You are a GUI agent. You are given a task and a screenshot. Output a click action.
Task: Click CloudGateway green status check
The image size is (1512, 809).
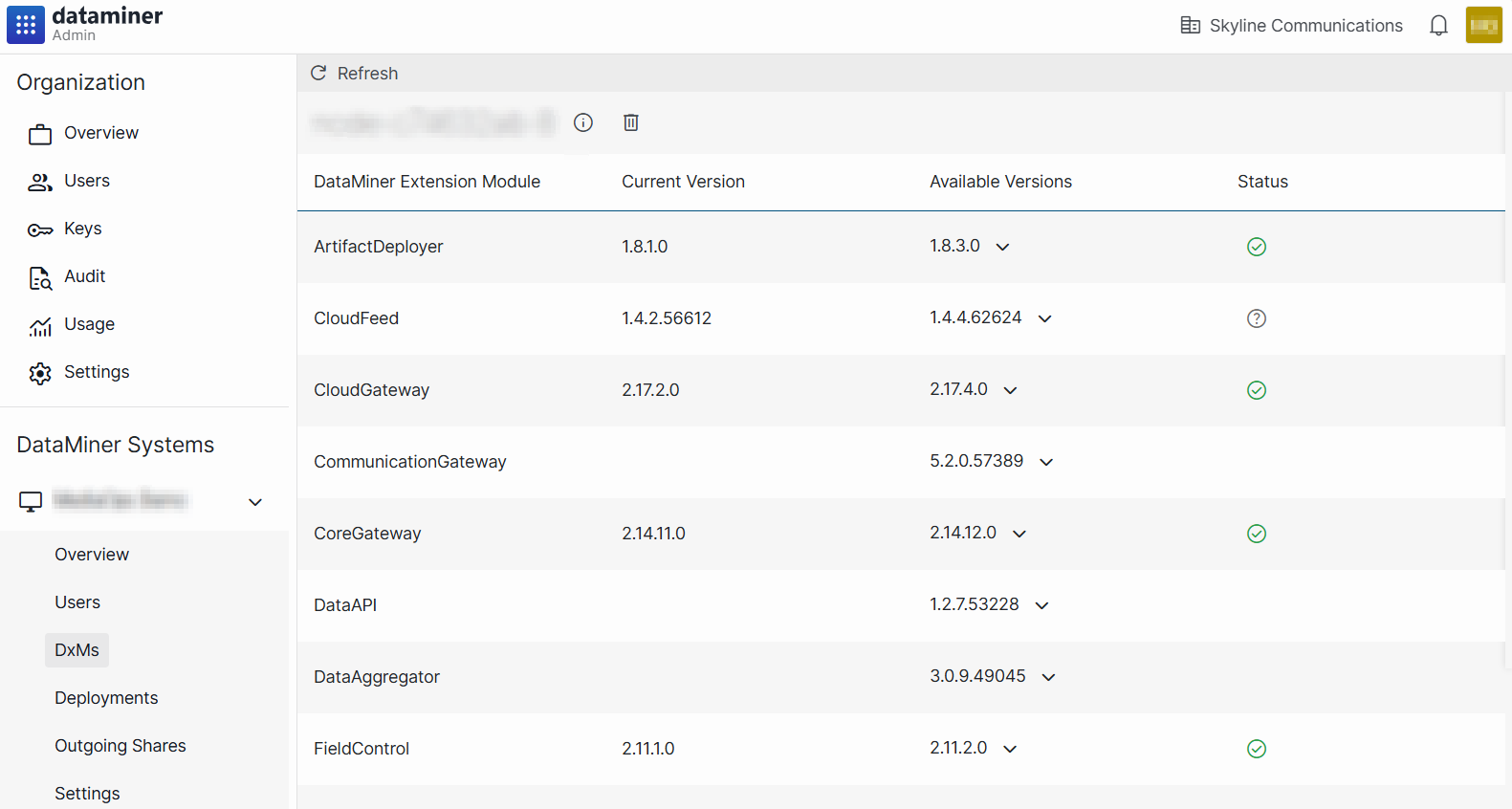[x=1257, y=390]
